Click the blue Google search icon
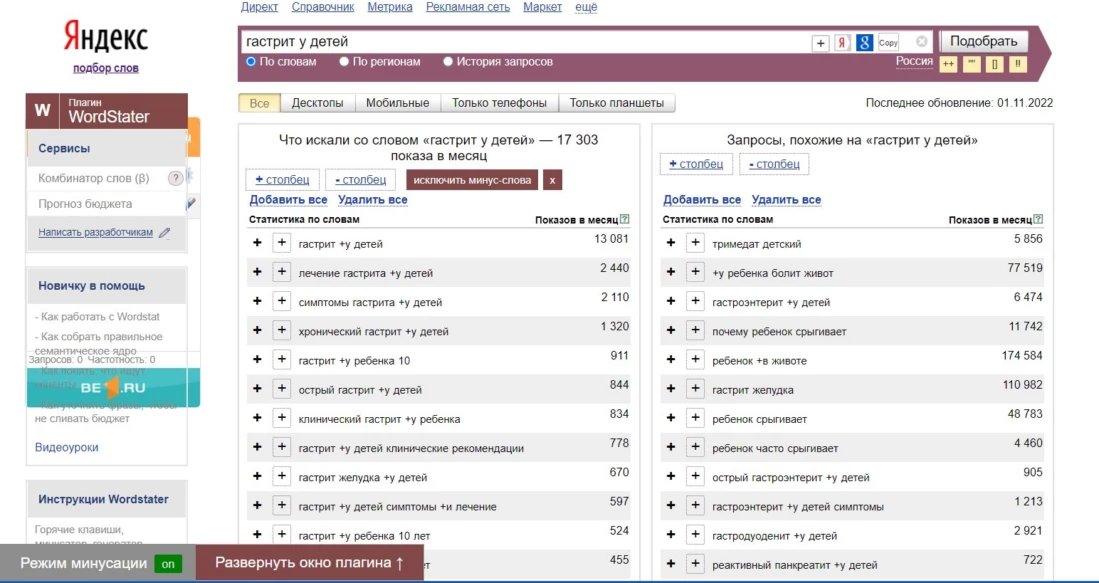 864,42
